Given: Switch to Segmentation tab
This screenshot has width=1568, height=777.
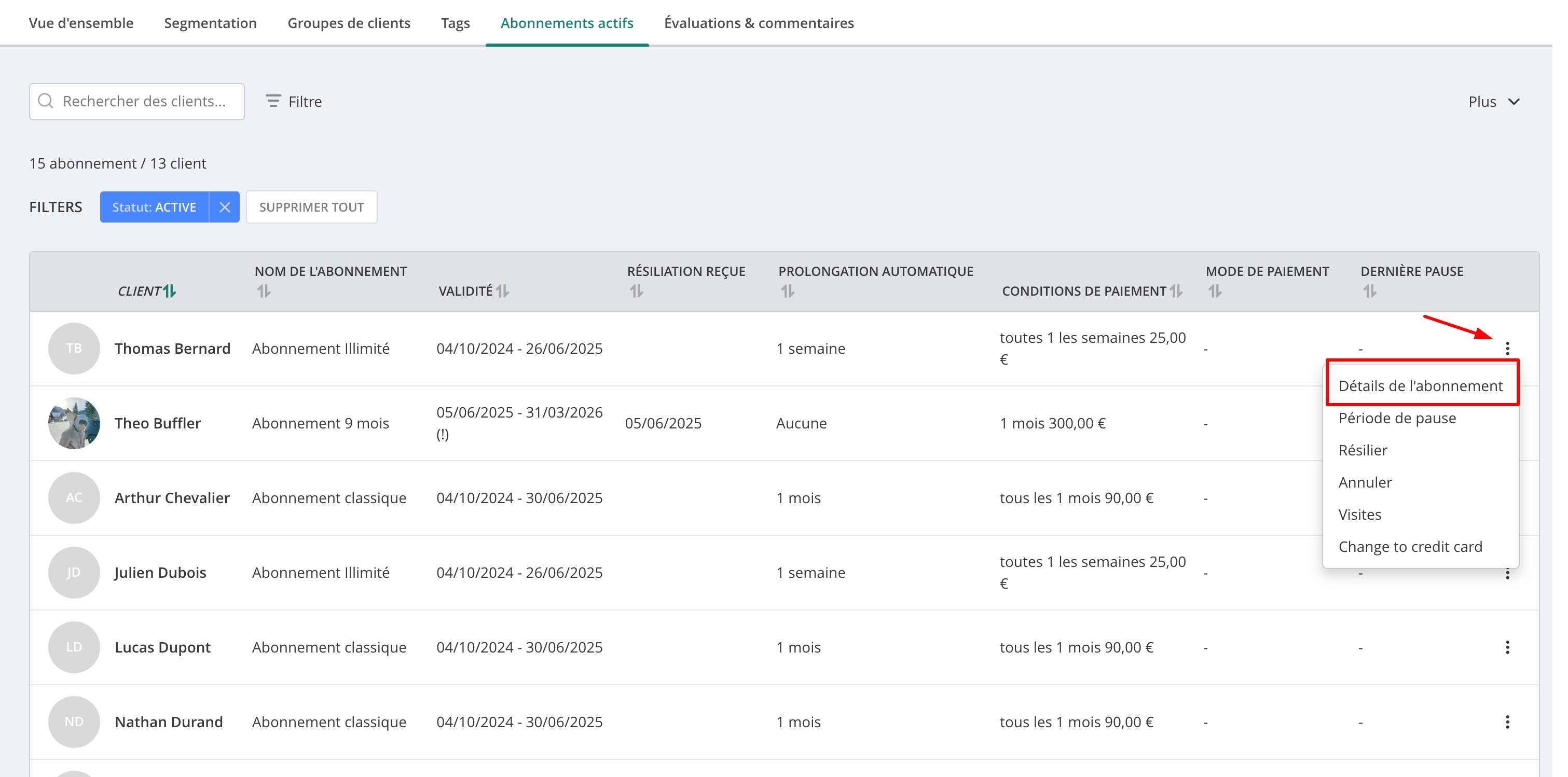Looking at the screenshot, I should click(211, 23).
